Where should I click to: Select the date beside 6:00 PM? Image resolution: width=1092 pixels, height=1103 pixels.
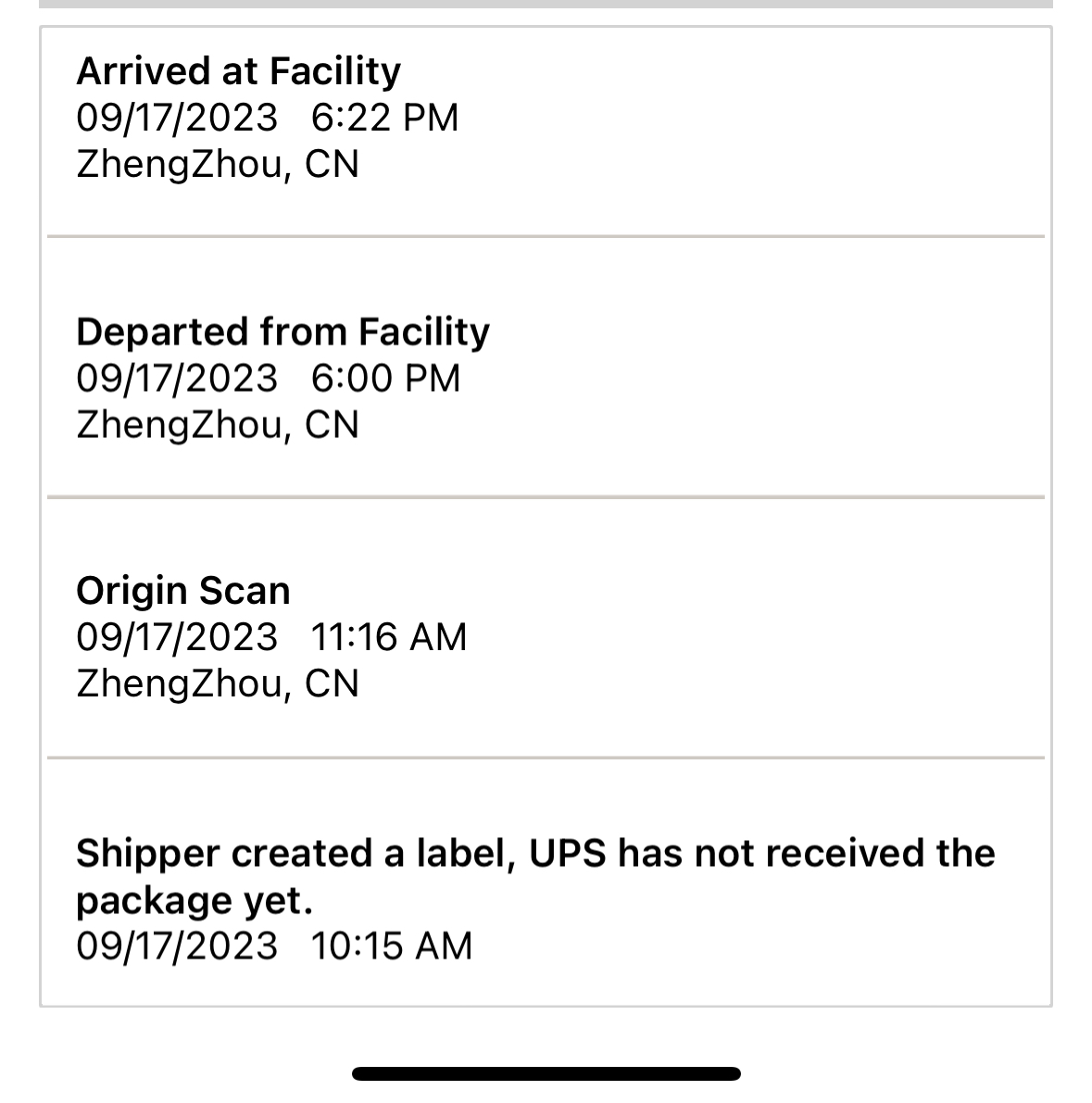[x=177, y=378]
